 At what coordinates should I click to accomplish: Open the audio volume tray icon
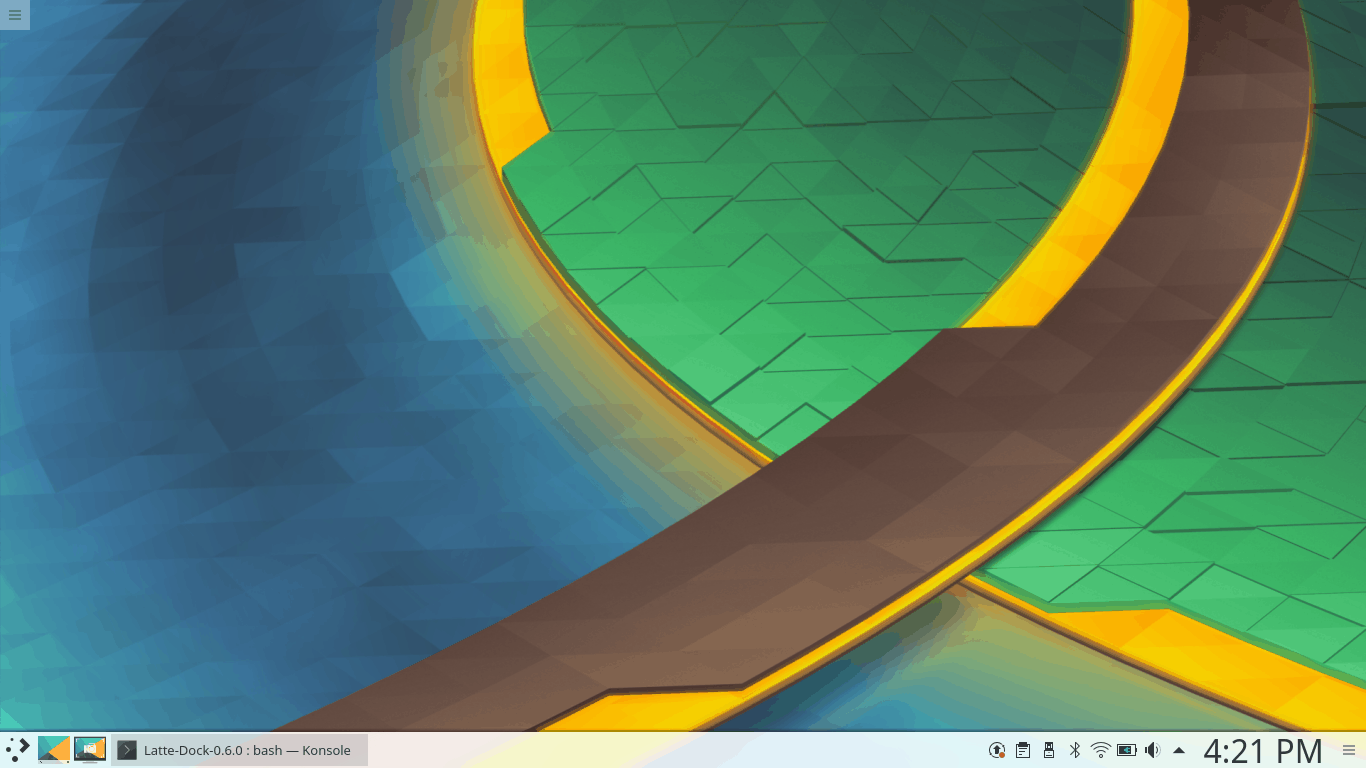1153,750
